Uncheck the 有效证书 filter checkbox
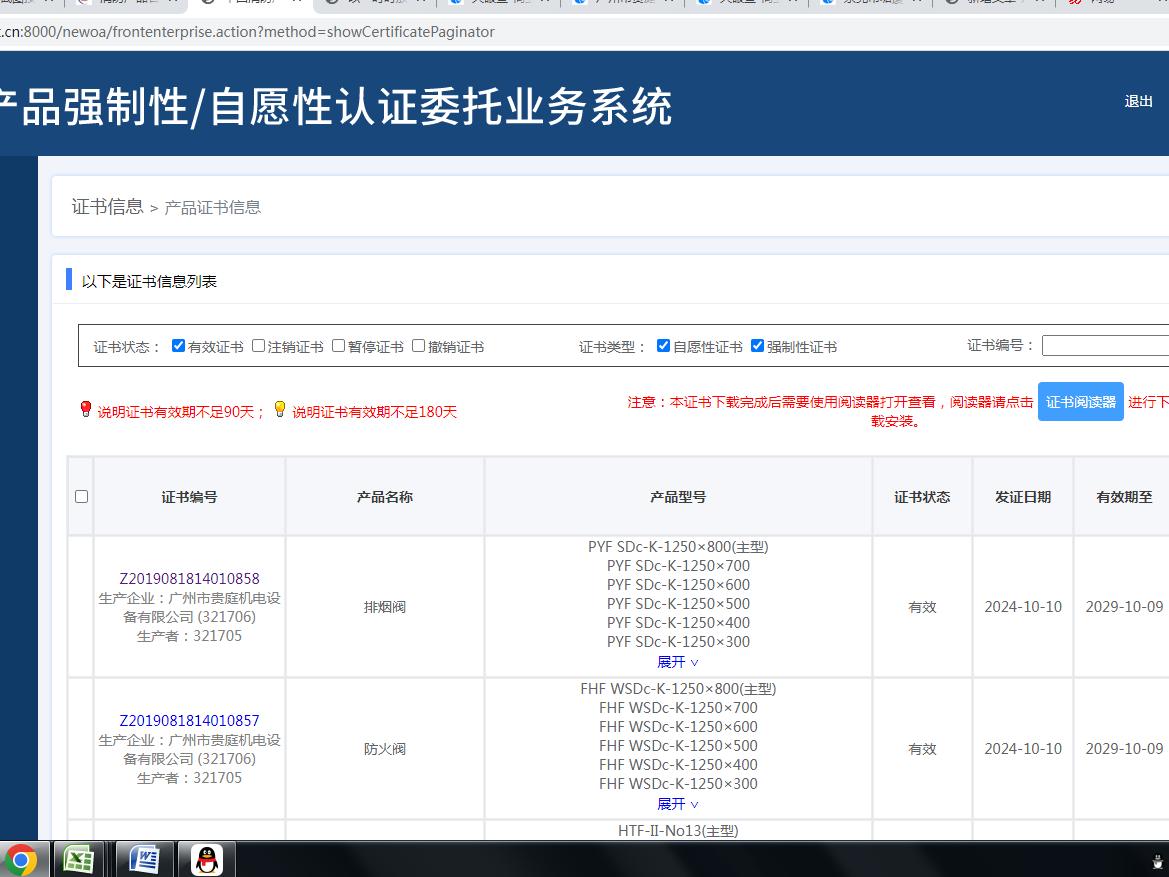Screen dimensions: 1169x877 coord(179,345)
